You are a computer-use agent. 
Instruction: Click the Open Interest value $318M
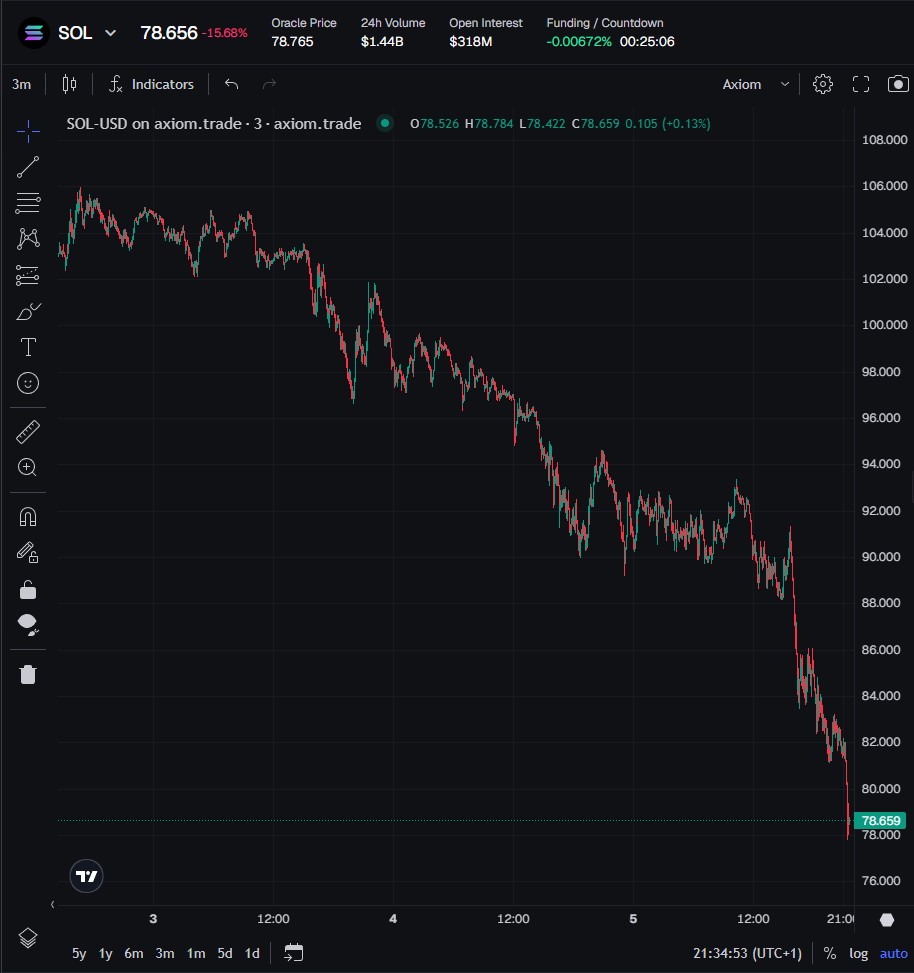pos(471,42)
